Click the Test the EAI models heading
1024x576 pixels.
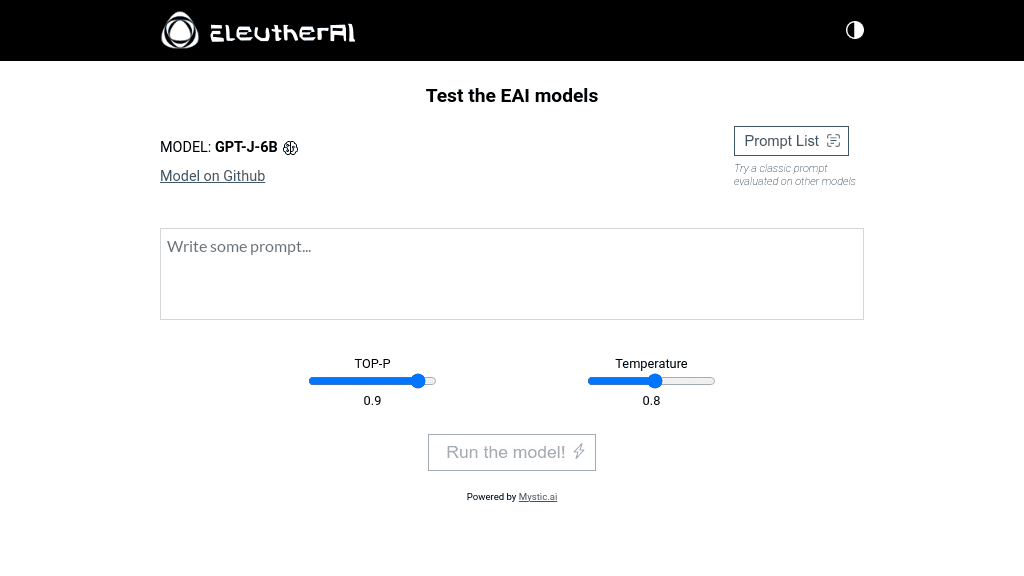(x=511, y=96)
